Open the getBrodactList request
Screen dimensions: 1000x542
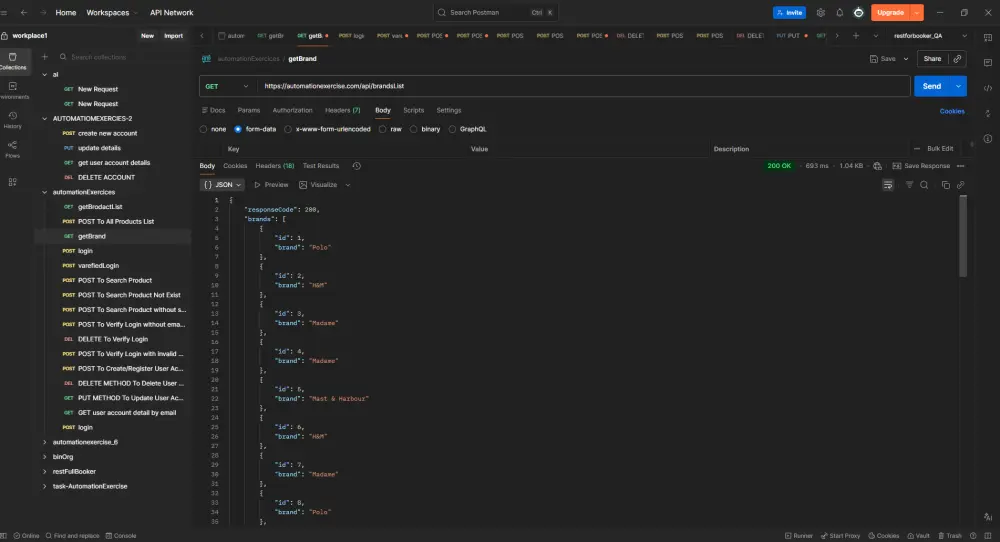pyautogui.click(x=100, y=207)
